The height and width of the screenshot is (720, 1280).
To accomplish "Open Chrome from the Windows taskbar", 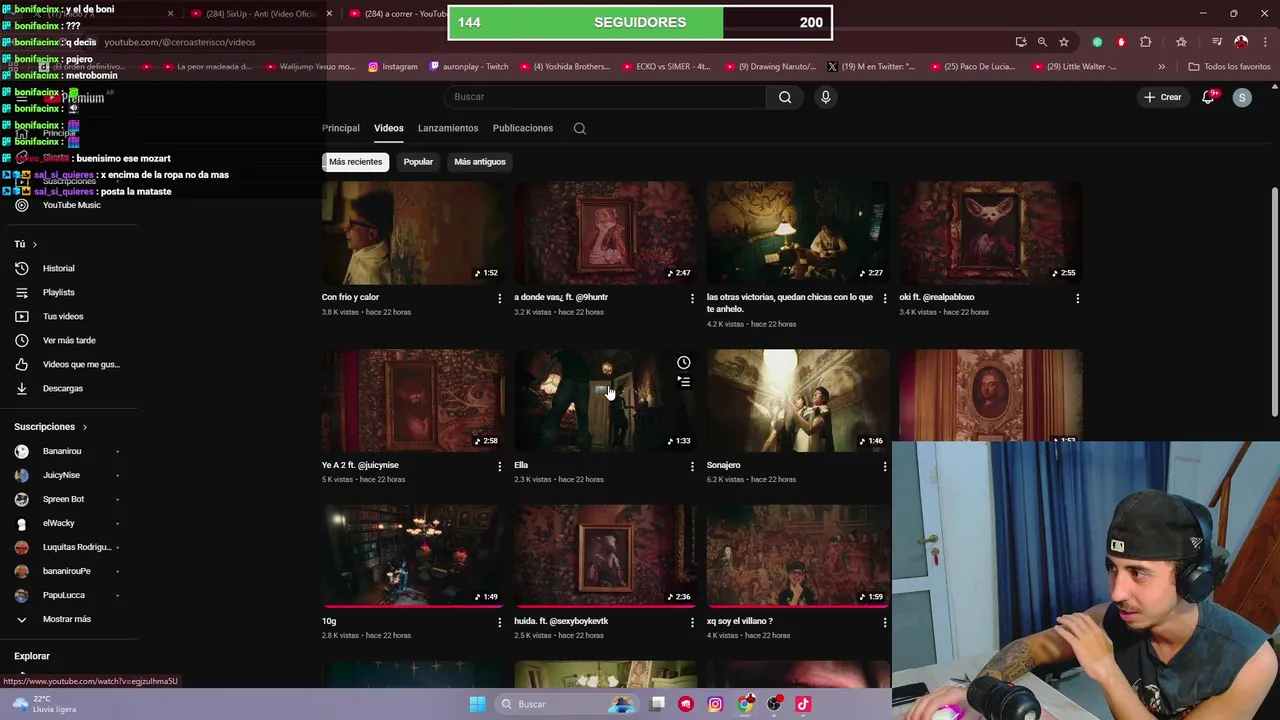I will pos(745,704).
